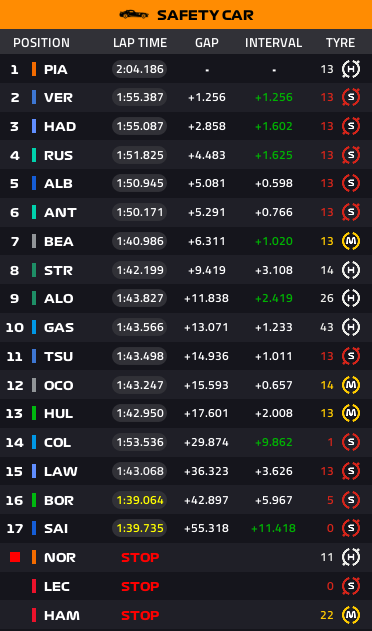
Task: Click BOR's yellow 1:39.064 lap time
Action: coord(140,500)
